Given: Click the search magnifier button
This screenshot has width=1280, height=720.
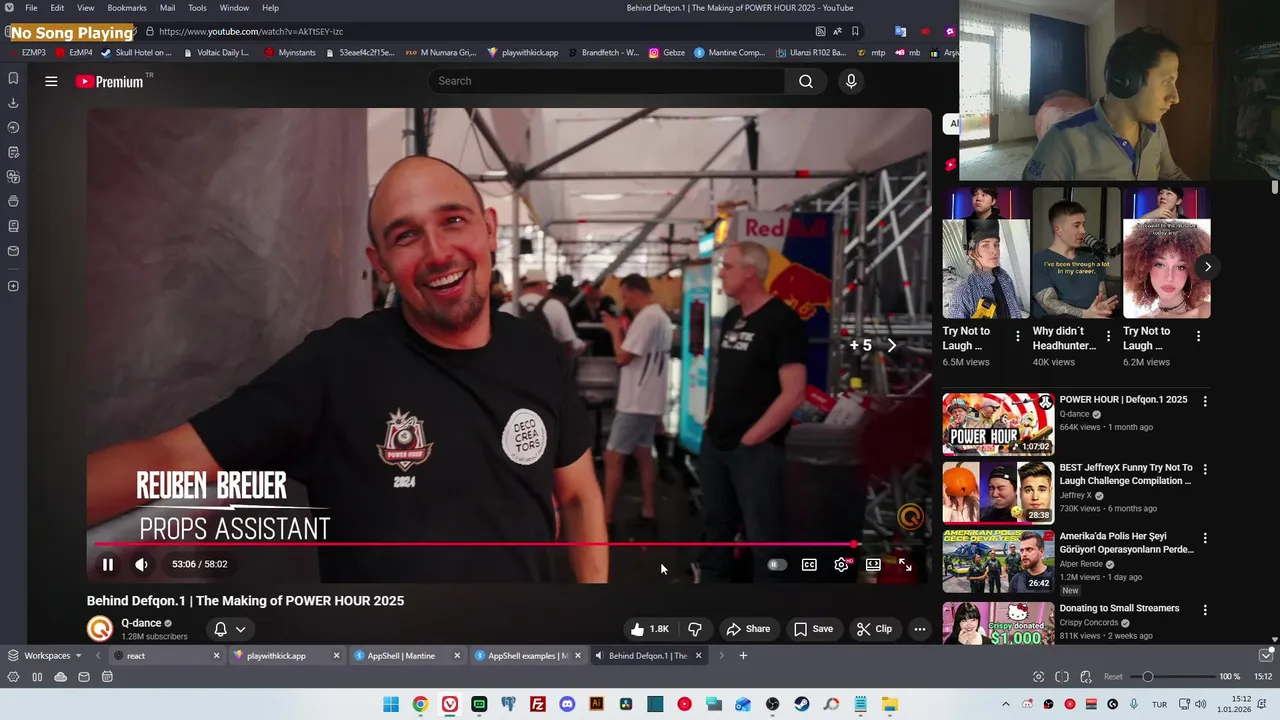Looking at the screenshot, I should 806,81.
